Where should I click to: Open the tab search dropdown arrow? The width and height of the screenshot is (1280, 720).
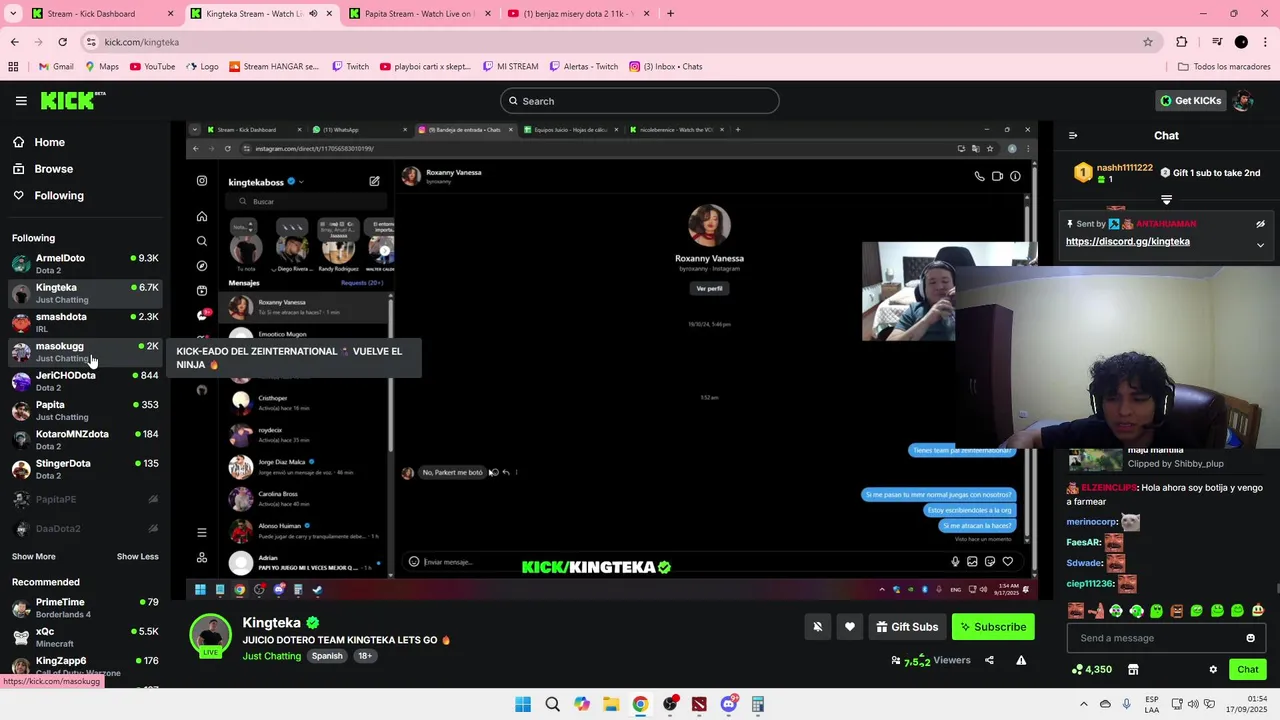click(13, 14)
